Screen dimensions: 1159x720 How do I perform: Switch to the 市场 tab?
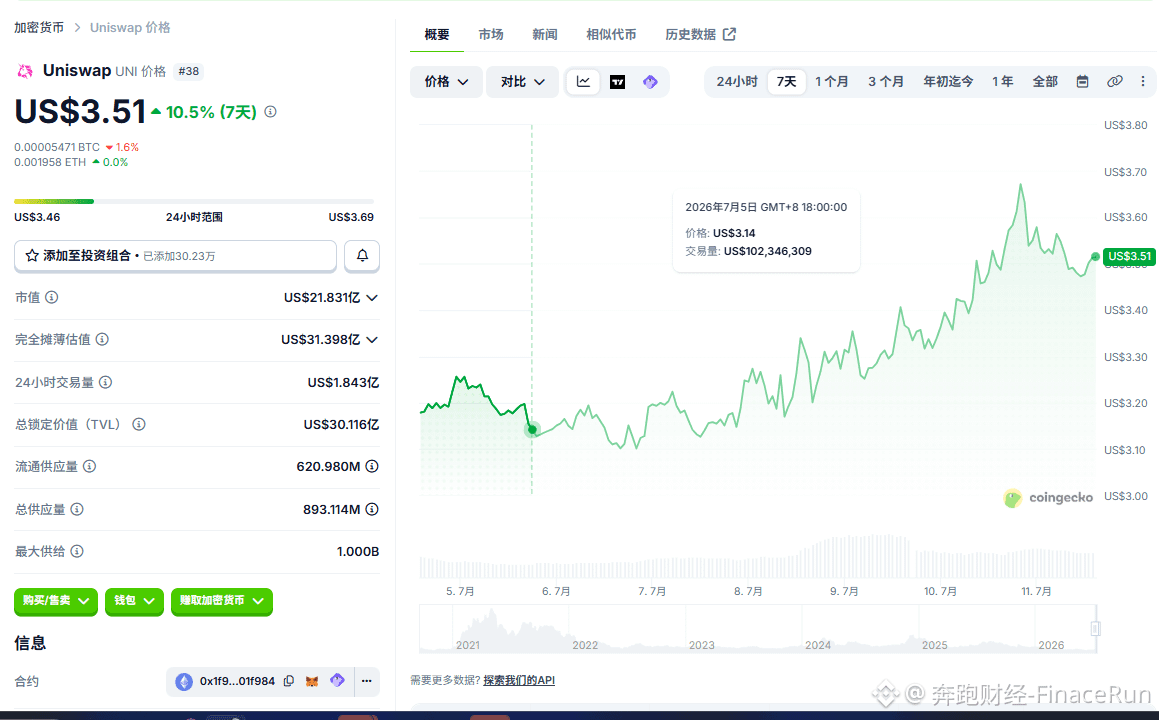point(491,34)
